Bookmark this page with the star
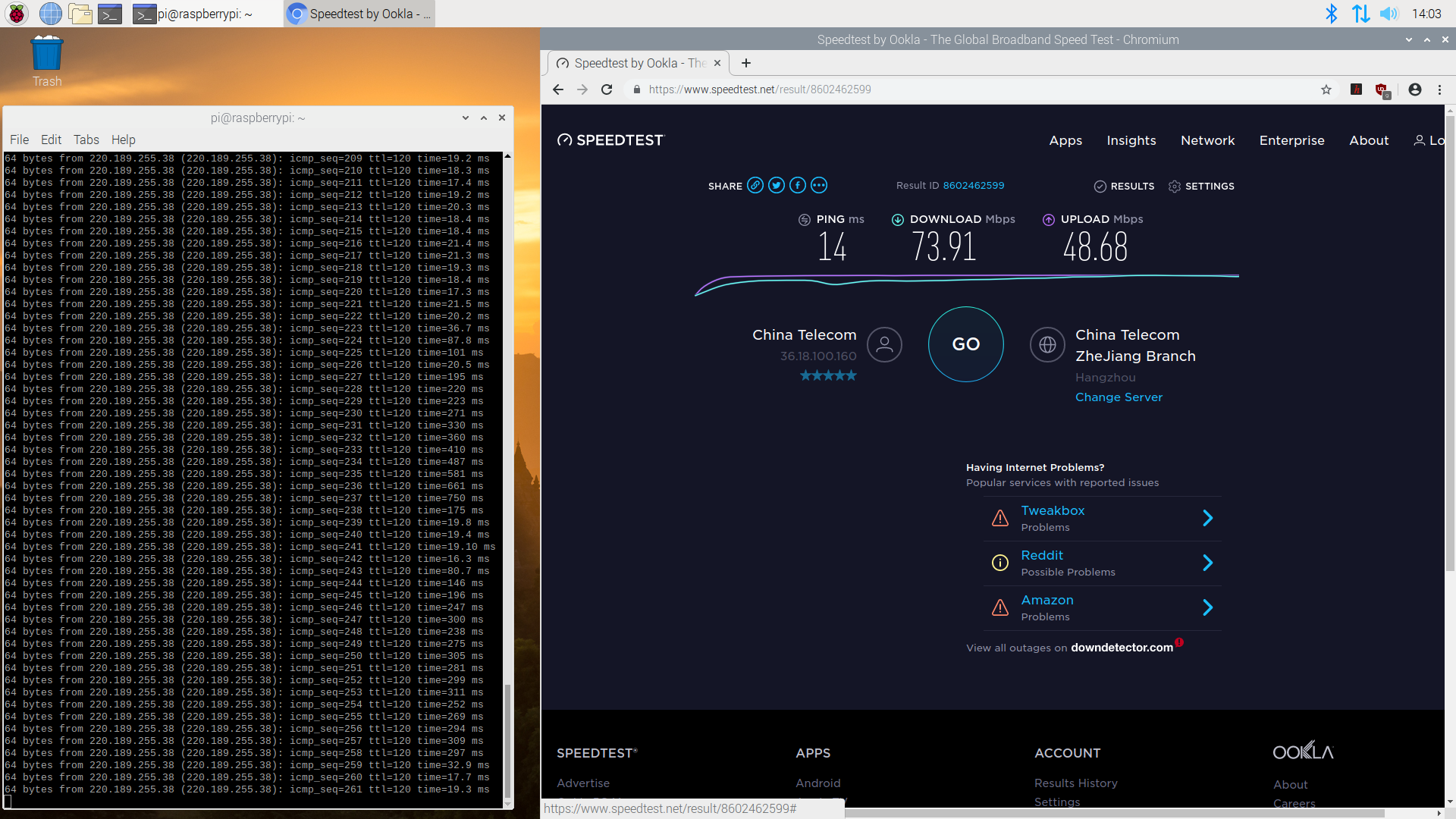Viewport: 1456px width, 819px height. [1326, 89]
